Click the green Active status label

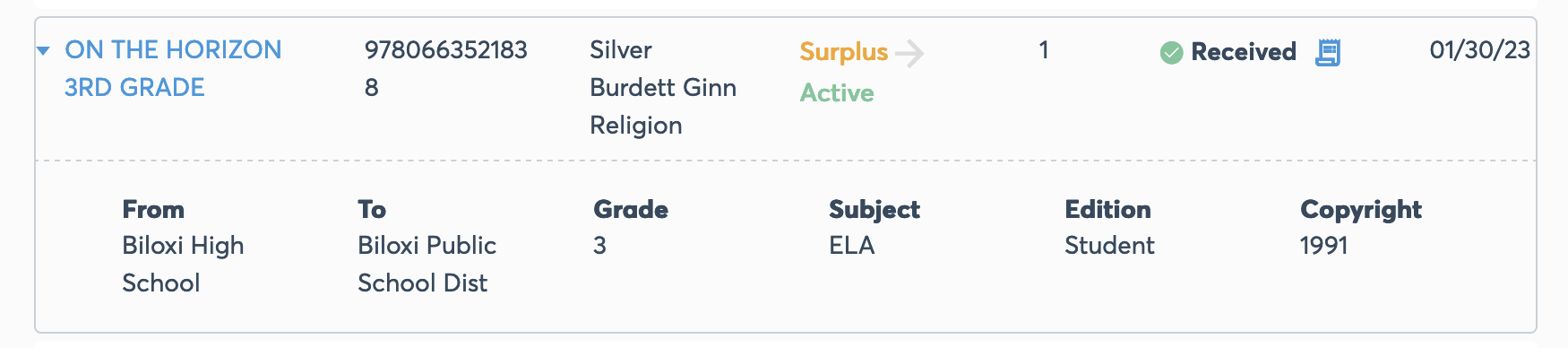pyautogui.click(x=837, y=92)
